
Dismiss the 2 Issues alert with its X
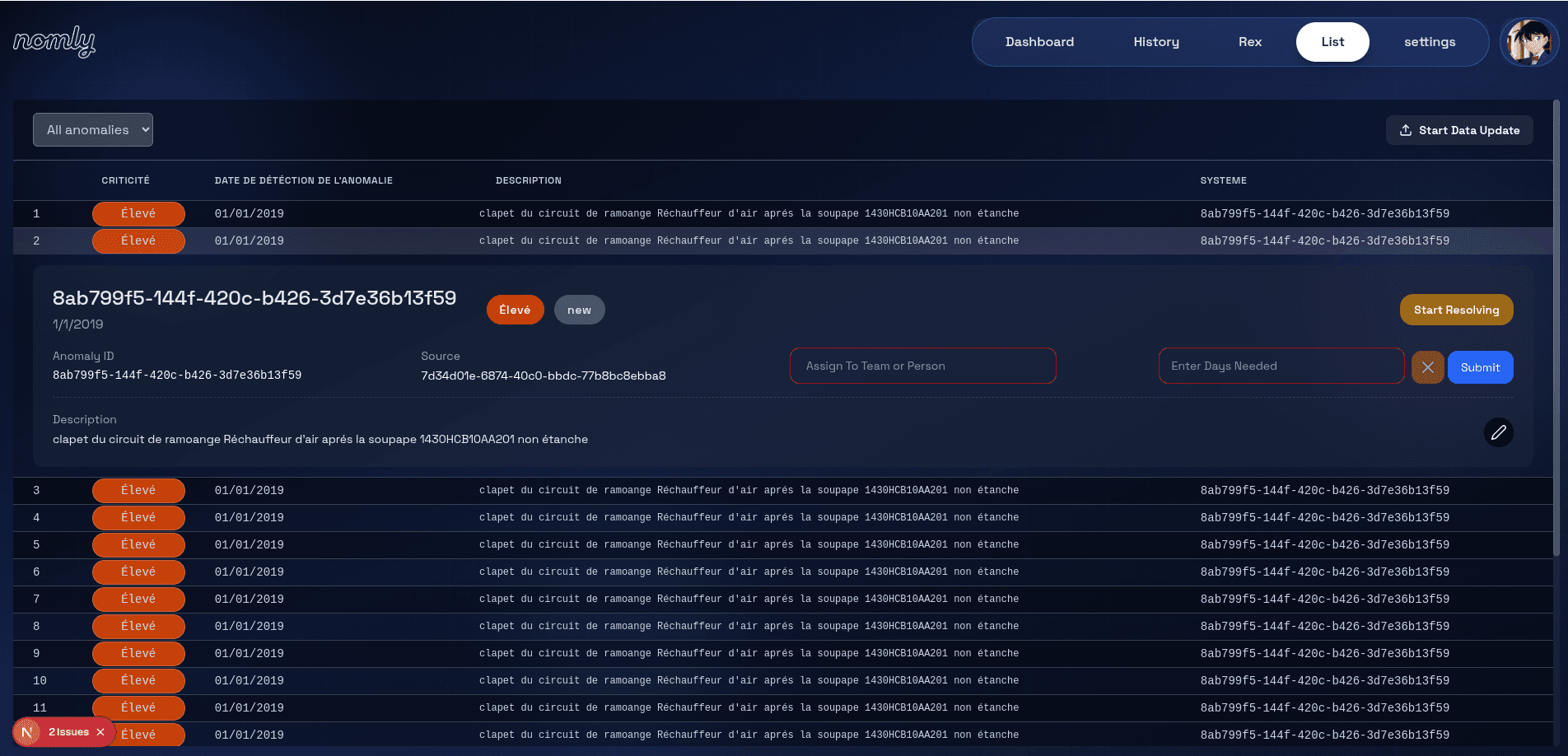pyautogui.click(x=100, y=731)
